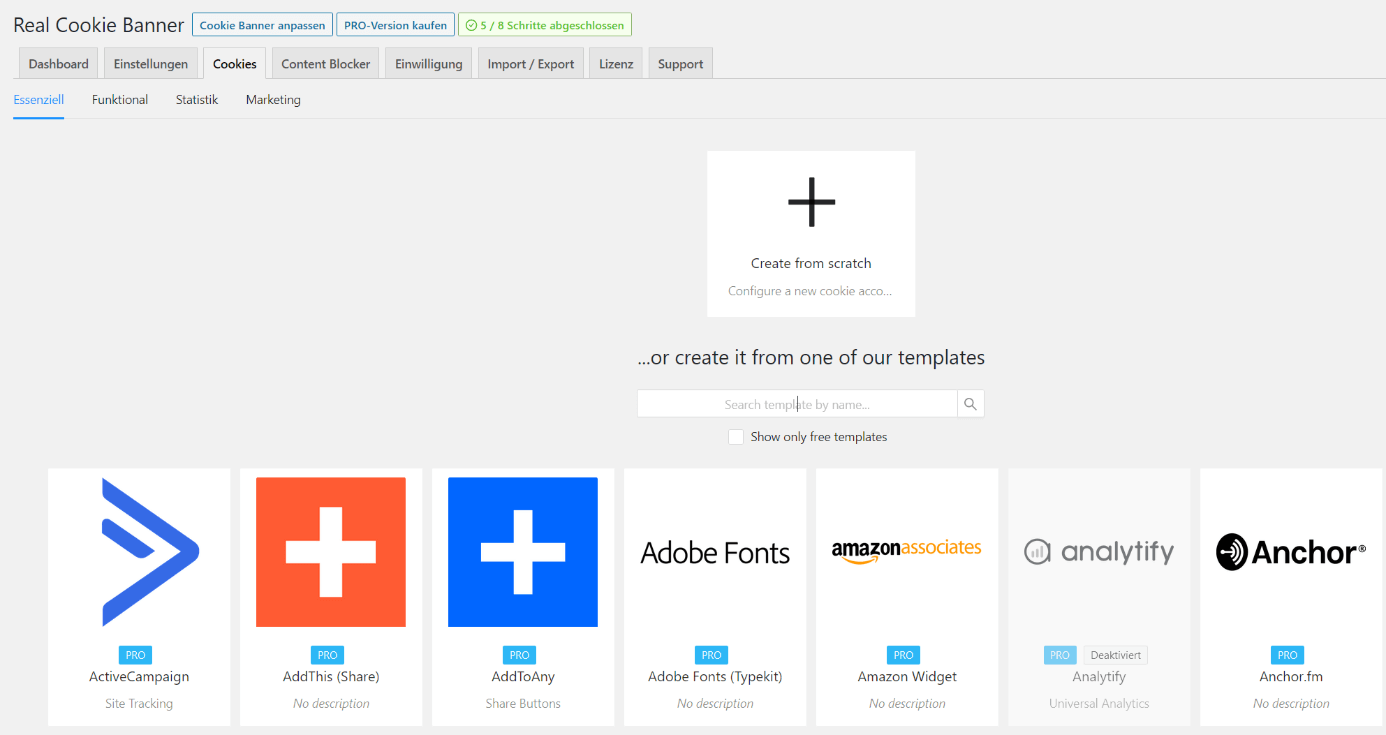
Task: Open the Anchor.fm logo template
Action: coord(1291,552)
